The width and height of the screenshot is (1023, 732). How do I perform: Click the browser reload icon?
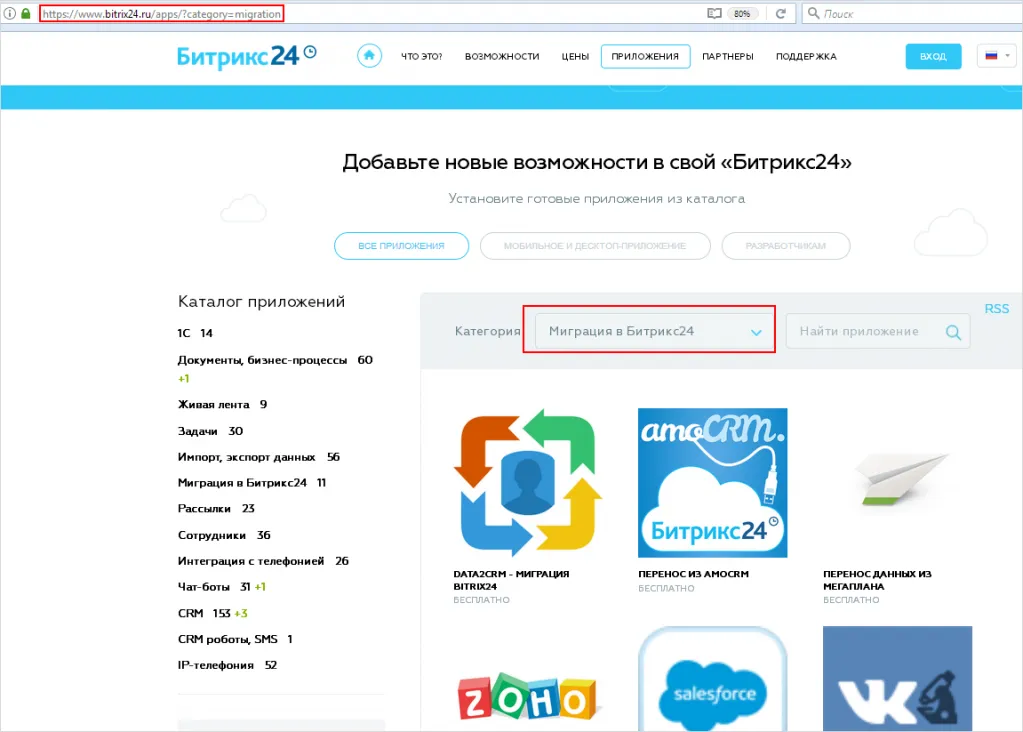click(x=780, y=14)
